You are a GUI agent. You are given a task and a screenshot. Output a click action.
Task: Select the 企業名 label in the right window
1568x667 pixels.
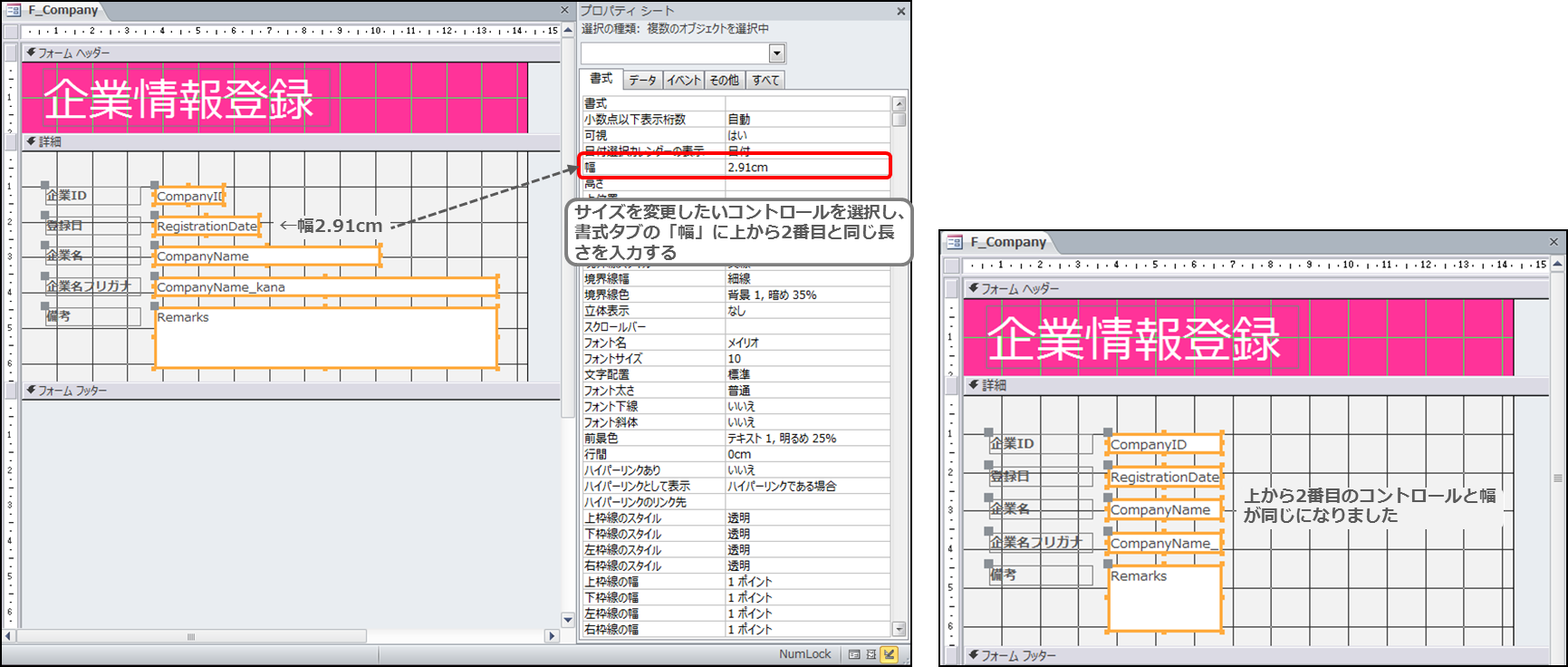click(1042, 508)
